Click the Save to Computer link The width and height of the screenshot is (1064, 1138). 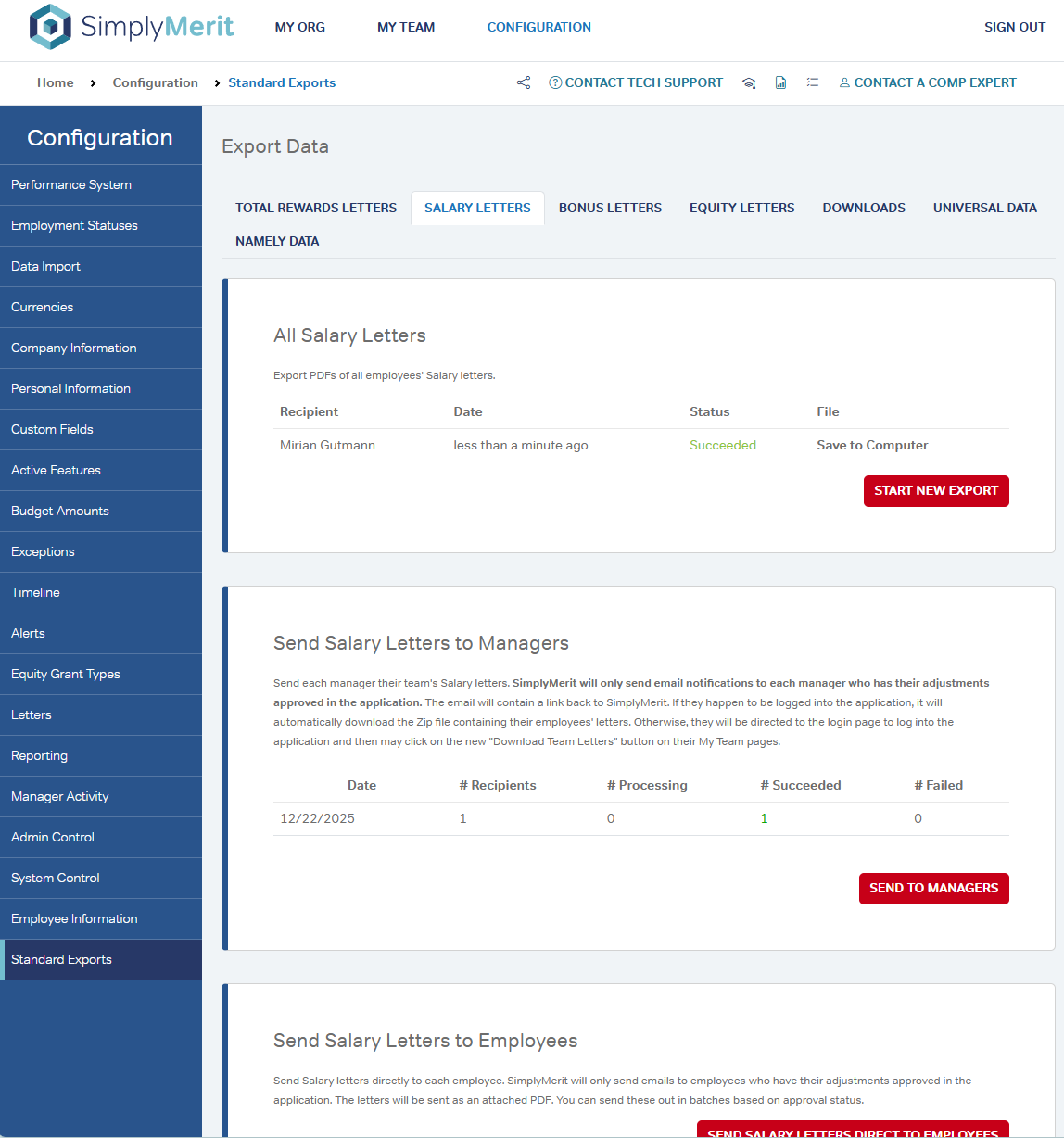pos(872,445)
